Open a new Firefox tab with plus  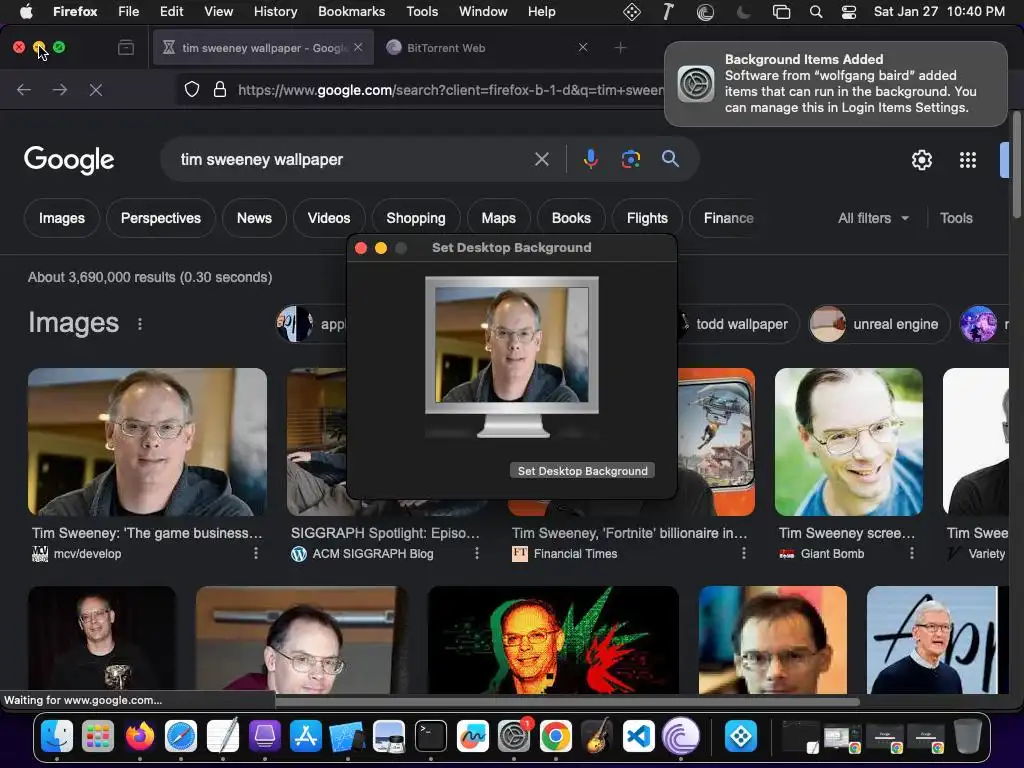(x=620, y=48)
